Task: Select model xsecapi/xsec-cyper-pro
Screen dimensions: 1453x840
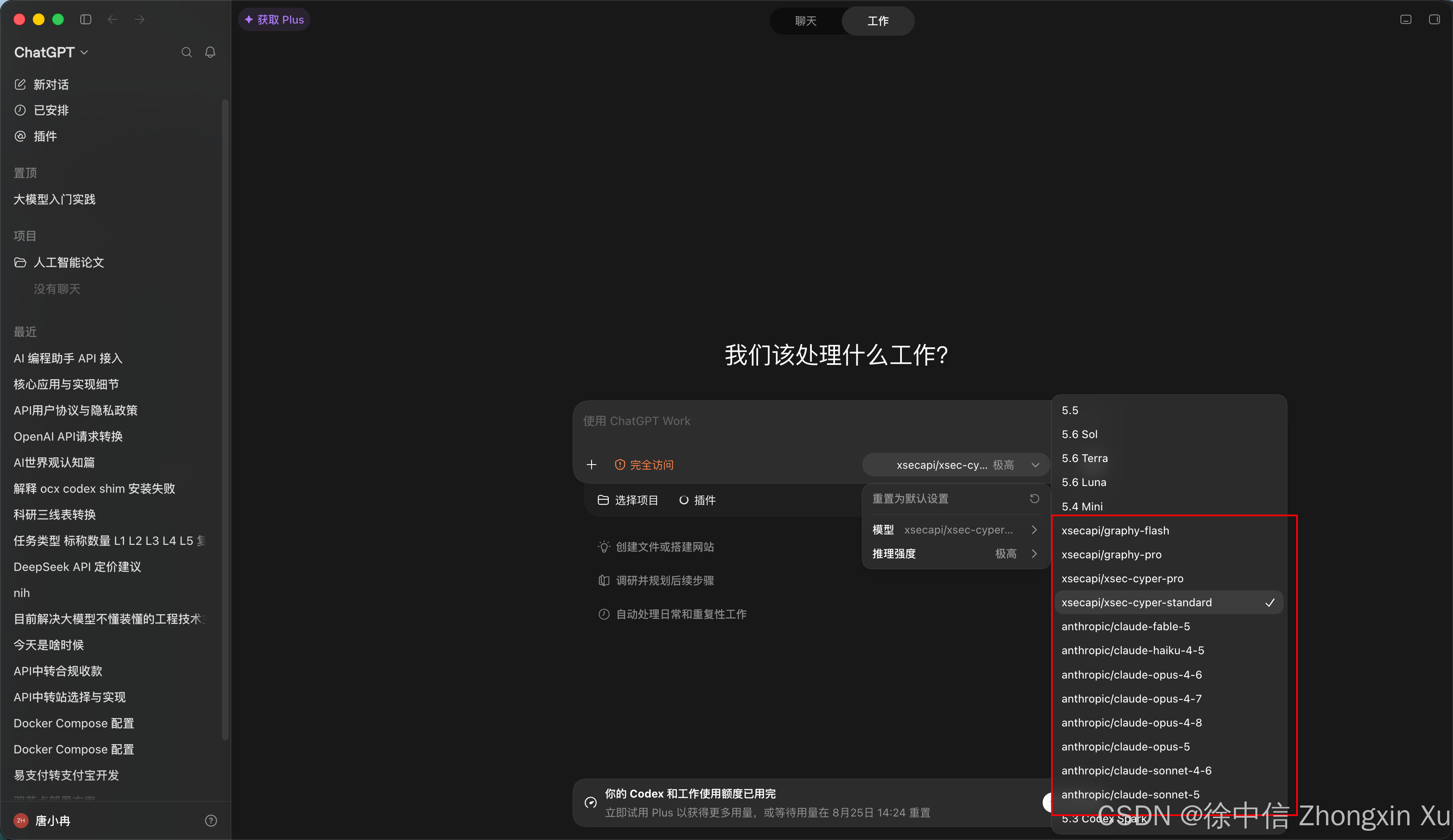Action: click(x=1169, y=579)
